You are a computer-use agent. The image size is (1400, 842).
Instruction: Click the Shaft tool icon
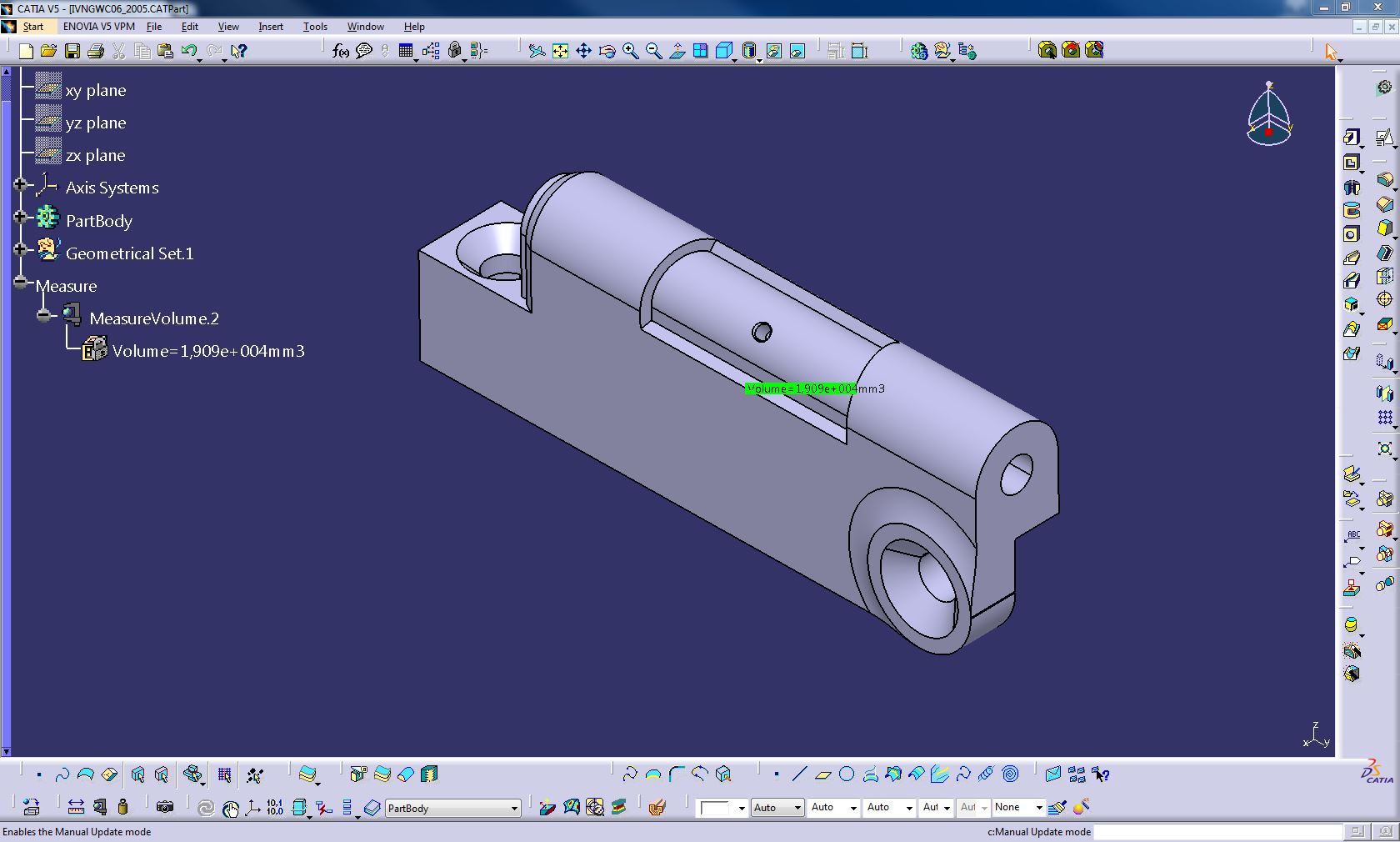(x=1351, y=187)
